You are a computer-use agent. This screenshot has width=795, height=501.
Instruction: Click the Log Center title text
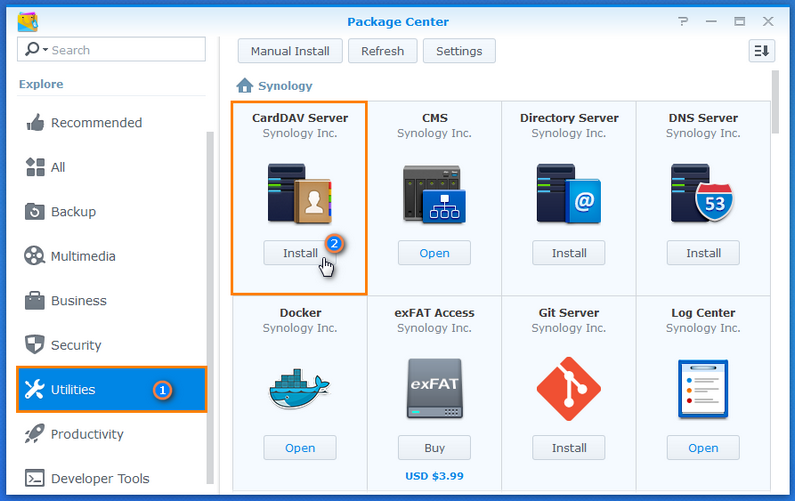(x=703, y=313)
